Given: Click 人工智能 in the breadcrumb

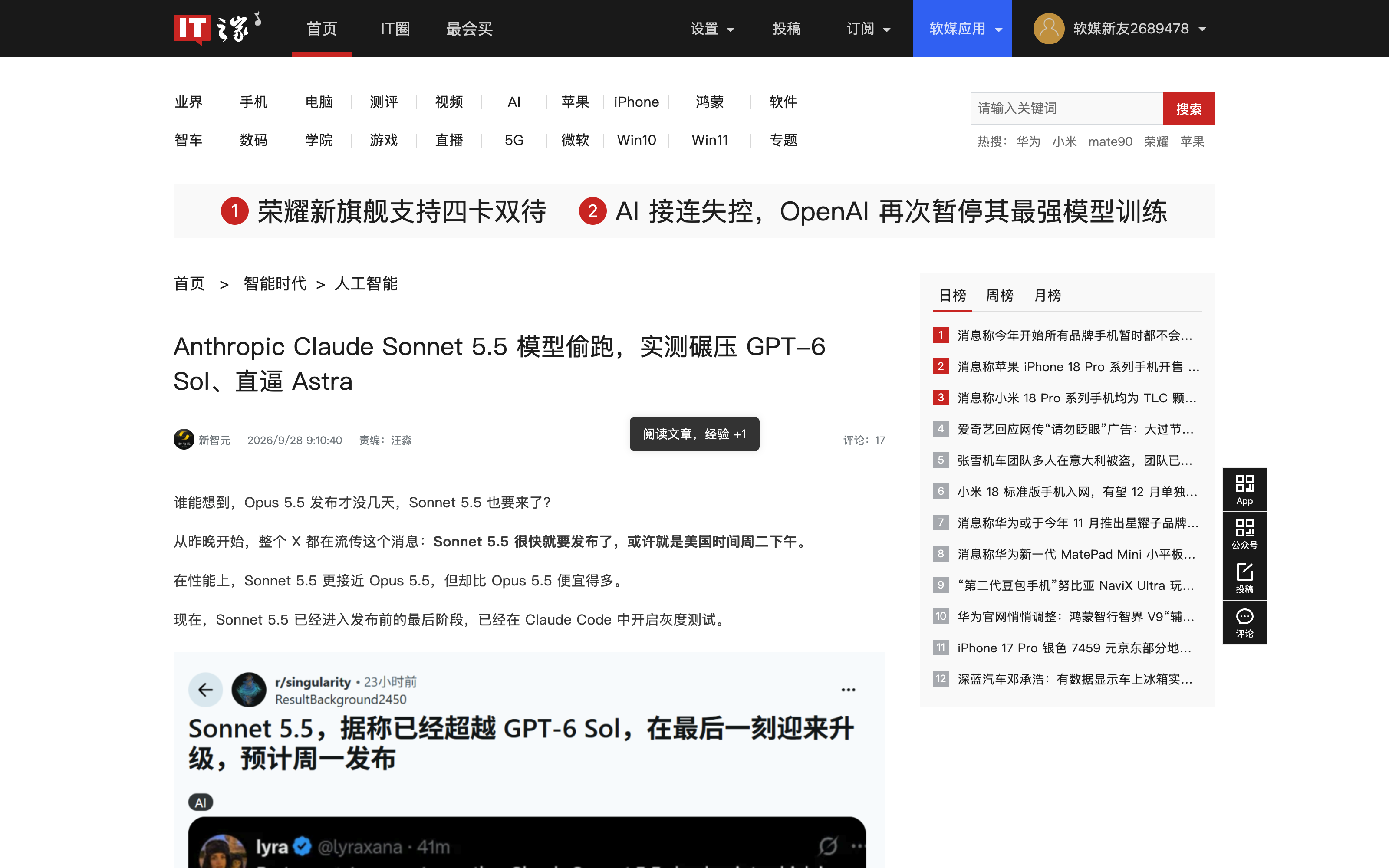Looking at the screenshot, I should [x=365, y=283].
